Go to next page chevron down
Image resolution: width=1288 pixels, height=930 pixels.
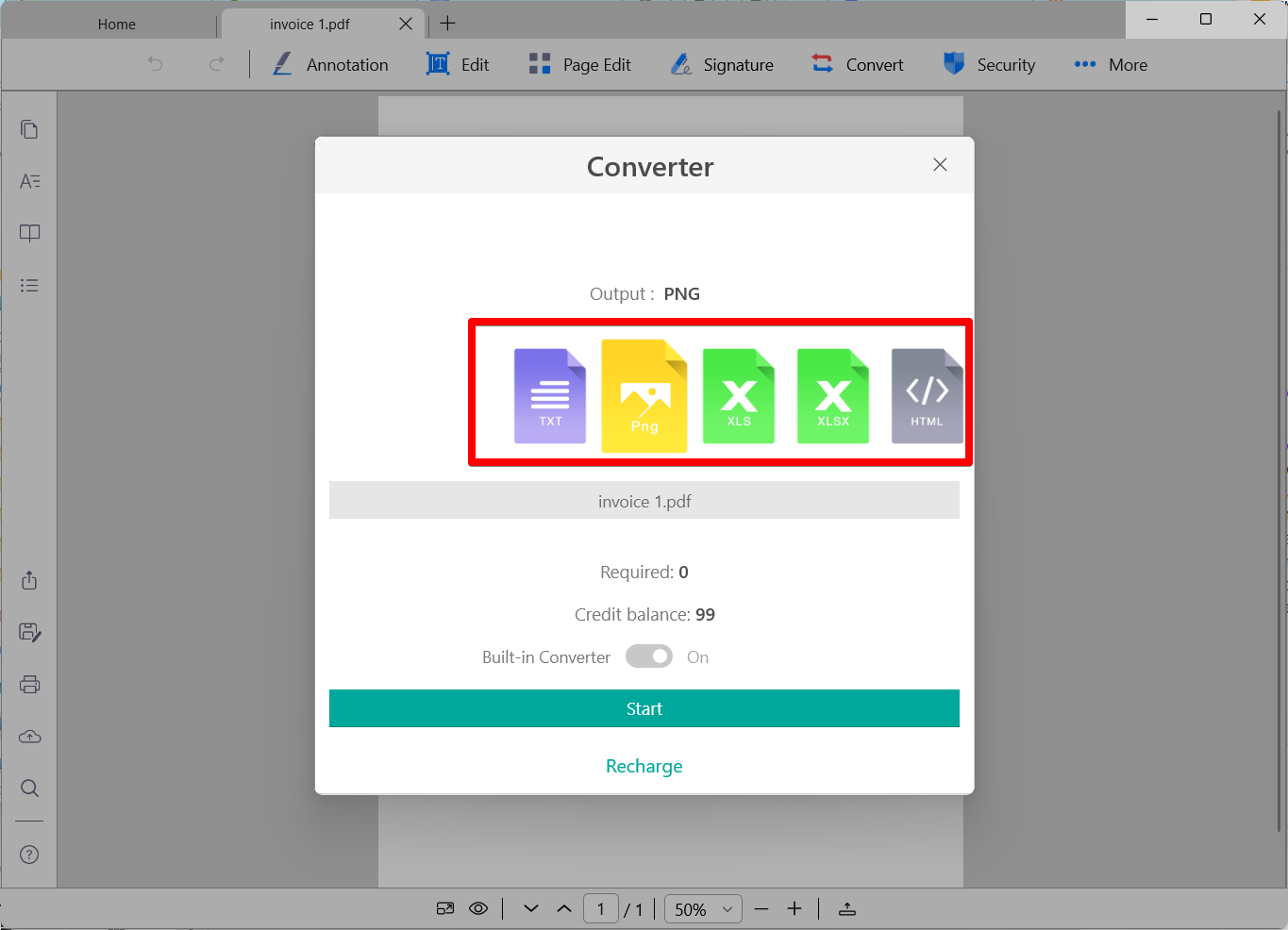[x=531, y=908]
